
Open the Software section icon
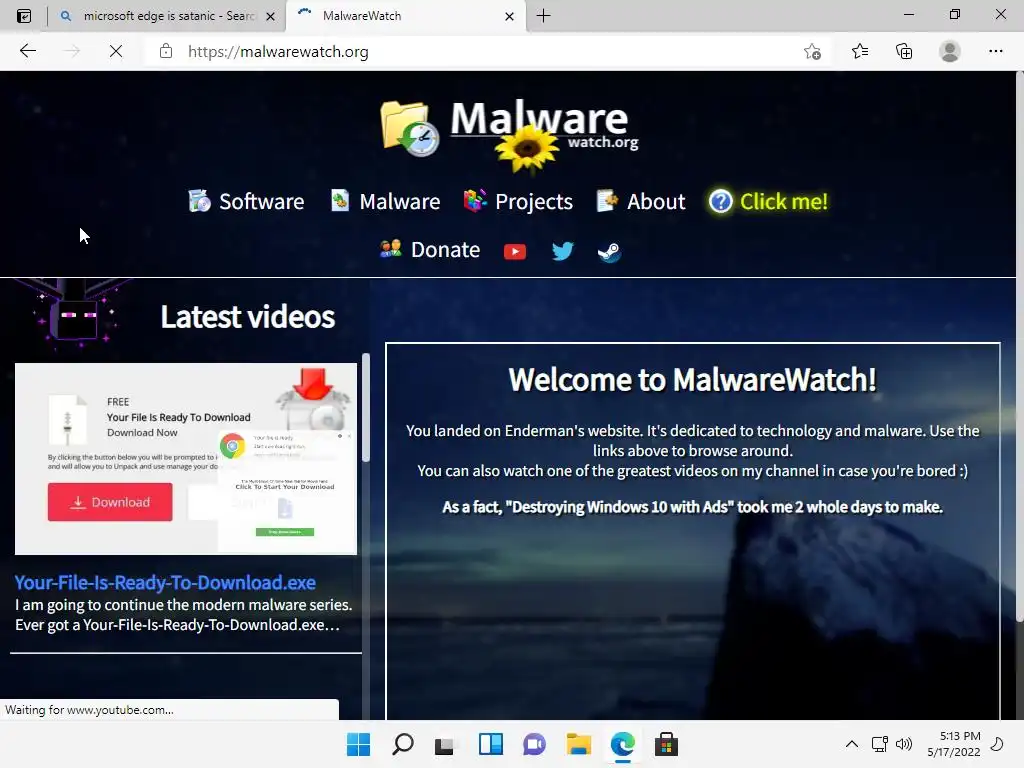coord(199,201)
